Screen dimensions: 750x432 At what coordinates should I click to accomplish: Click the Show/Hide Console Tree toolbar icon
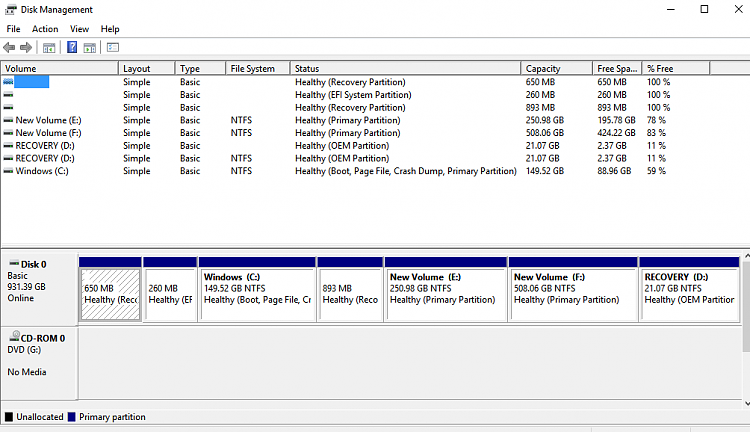(49, 47)
